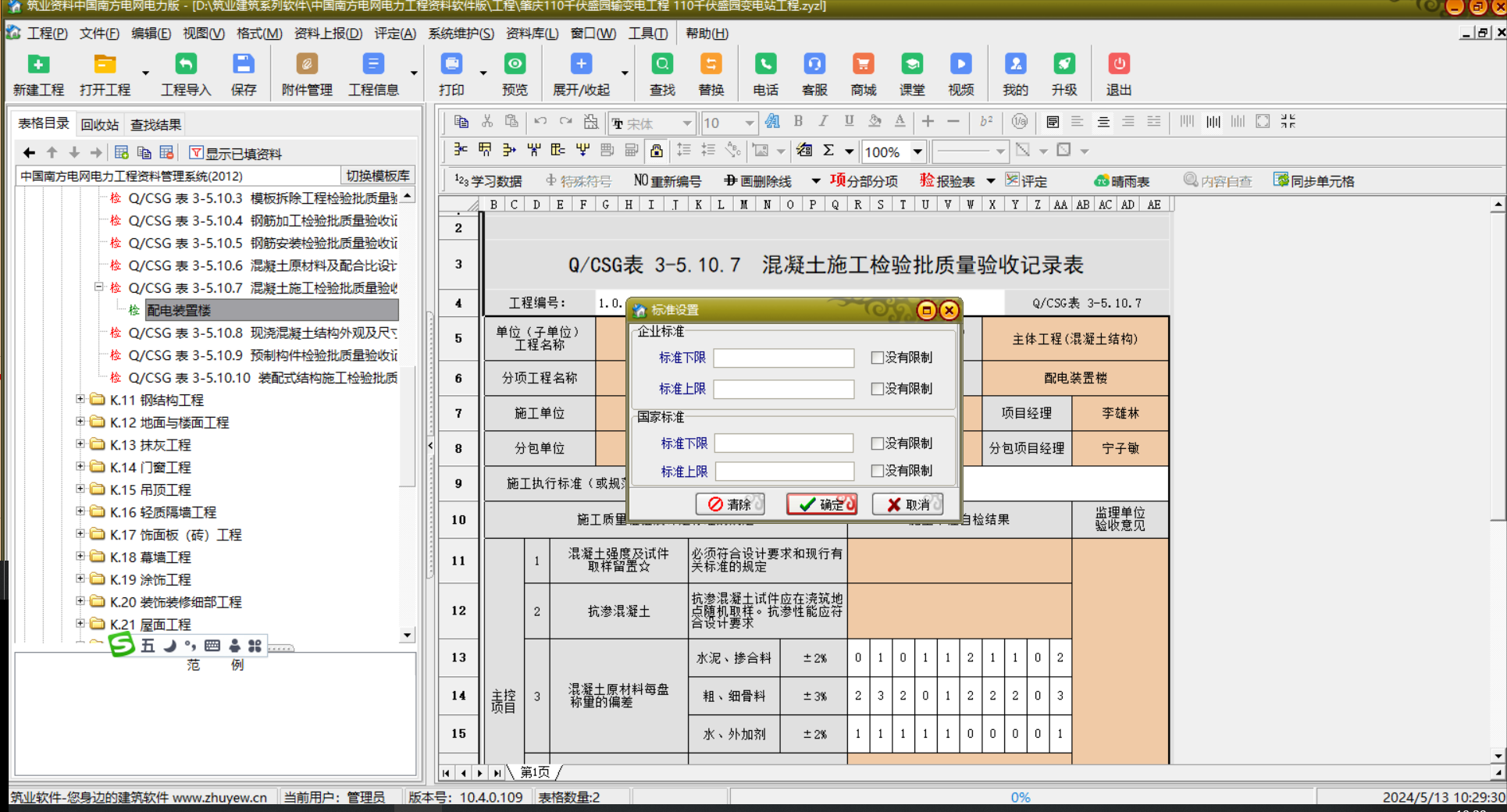Open the 课堂 classroom icon
Screen dimensions: 1507x812
pos(912,65)
